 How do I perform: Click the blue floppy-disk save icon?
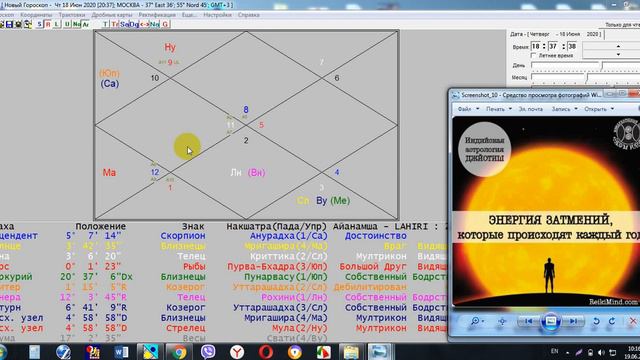[9, 24]
